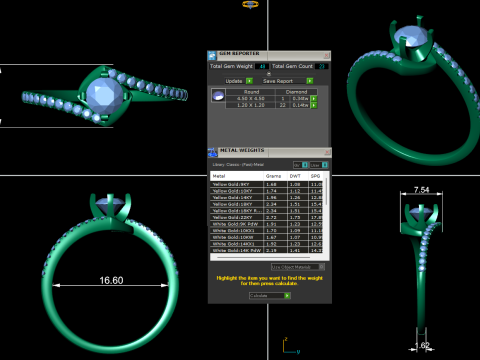The width and height of the screenshot is (480, 360).
Task: Click the 1.20 X 1.20 size cell
Action: tap(251, 105)
